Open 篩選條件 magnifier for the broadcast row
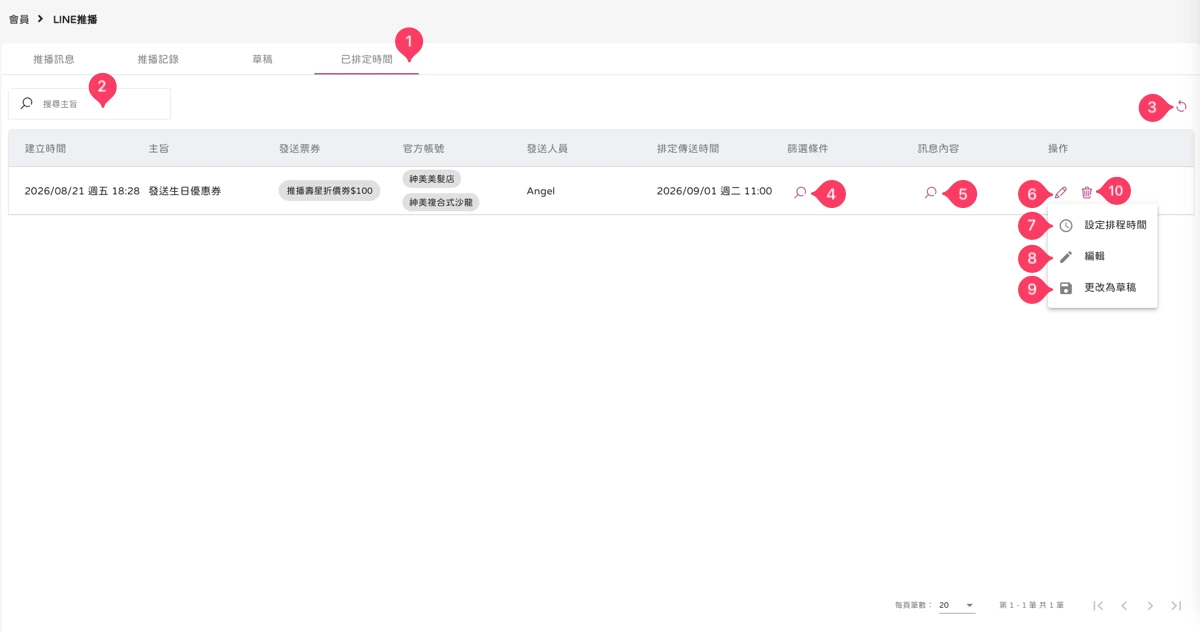This screenshot has width=1200, height=632. tap(800, 192)
